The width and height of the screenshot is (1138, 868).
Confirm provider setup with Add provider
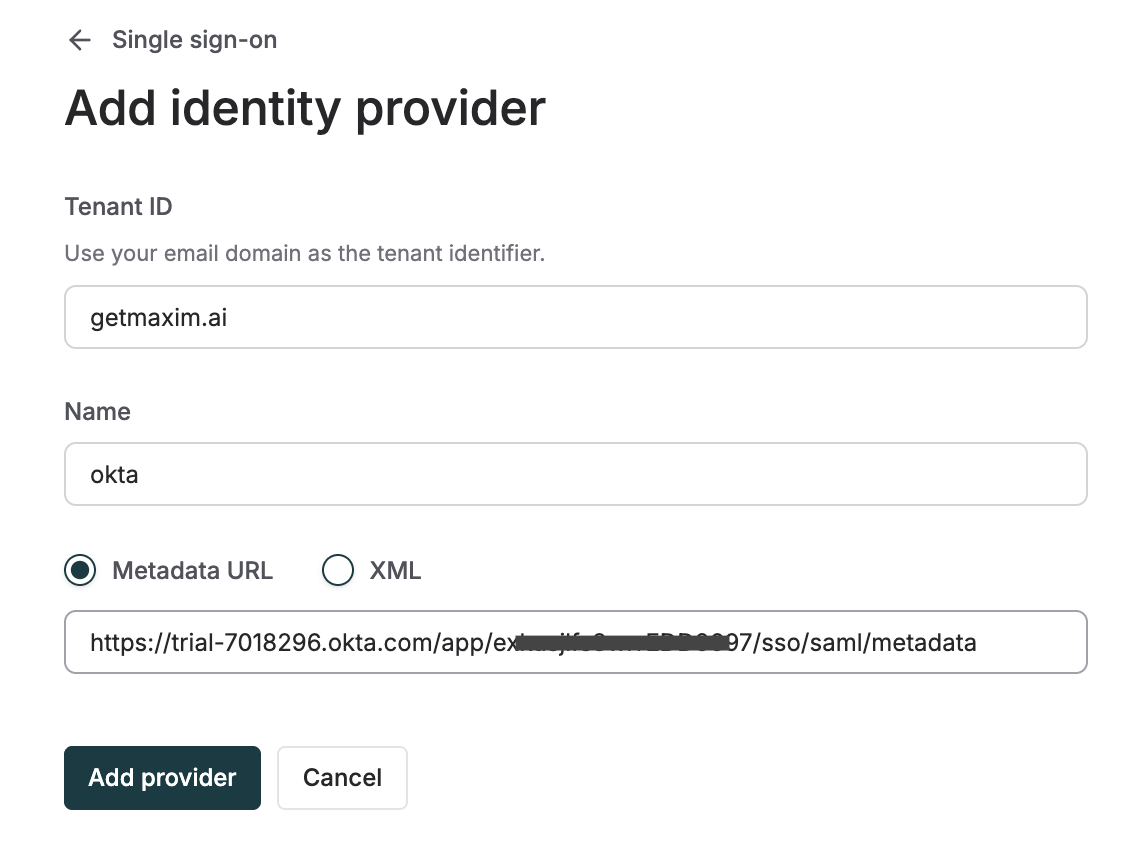tap(162, 777)
